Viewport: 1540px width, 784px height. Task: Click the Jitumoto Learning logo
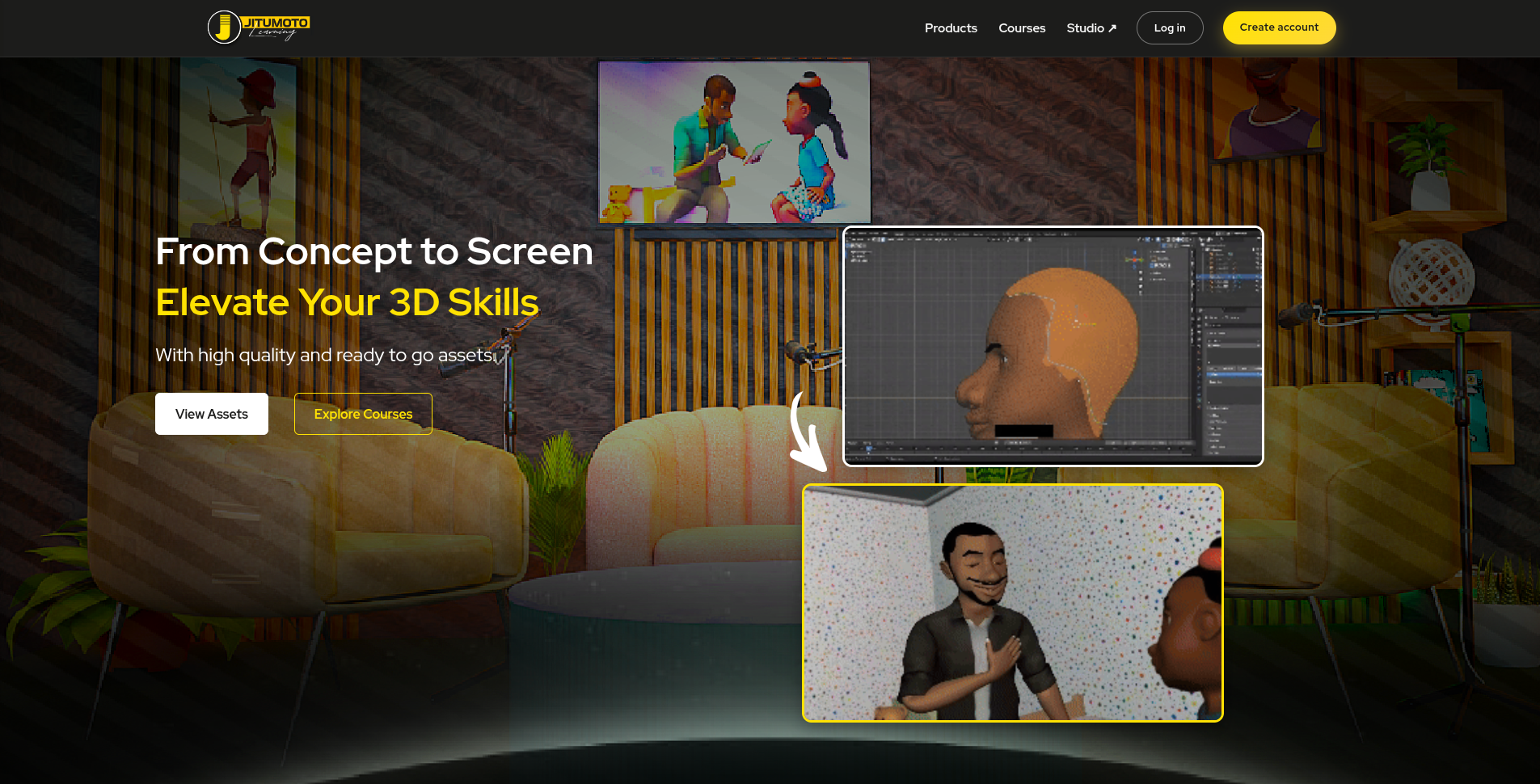[259, 27]
